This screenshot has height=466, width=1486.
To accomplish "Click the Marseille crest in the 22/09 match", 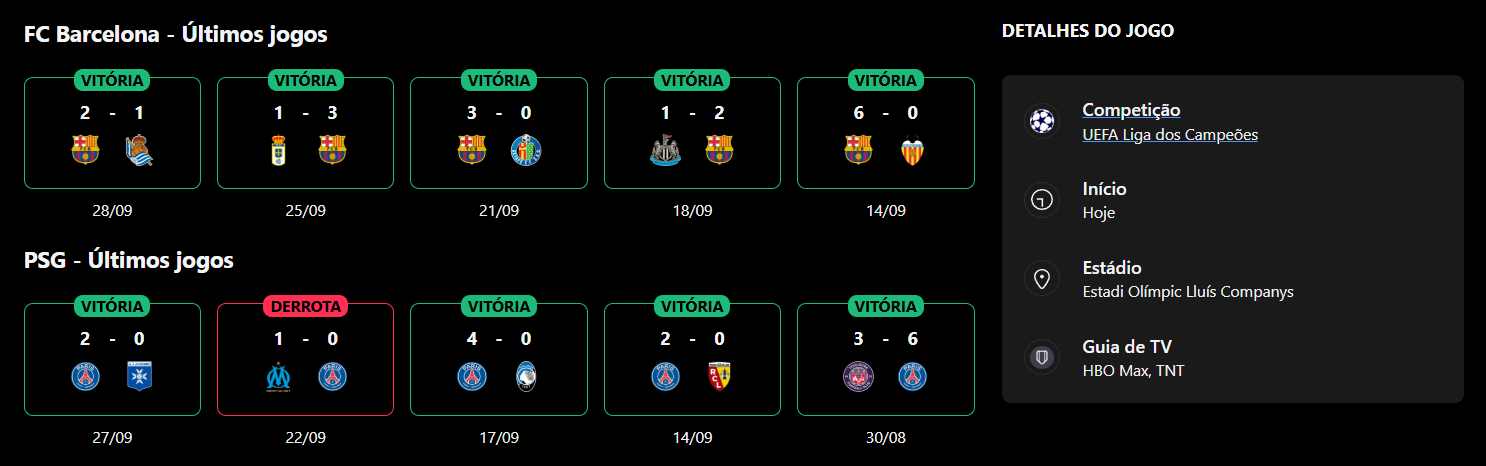I will point(279,376).
